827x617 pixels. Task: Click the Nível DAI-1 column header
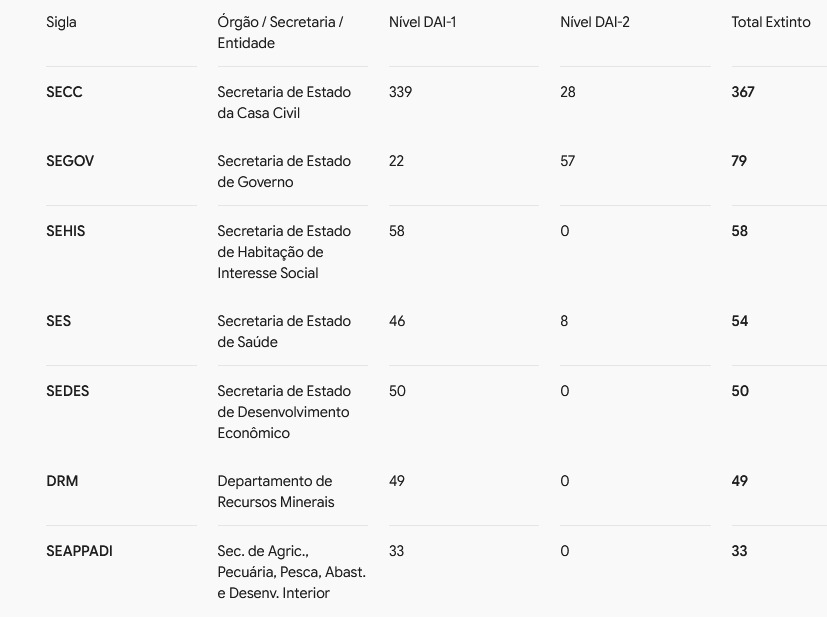coord(422,22)
